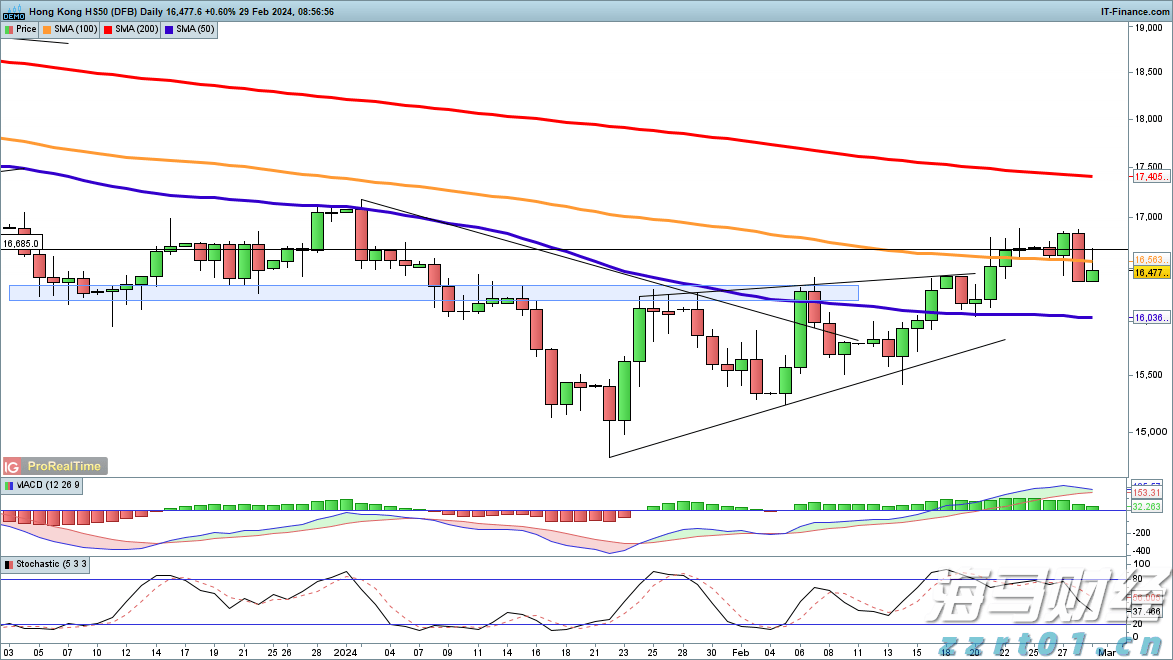Click the orange SMA (100) color swatch
Viewport: 1173px width, 660px height.
point(49,30)
